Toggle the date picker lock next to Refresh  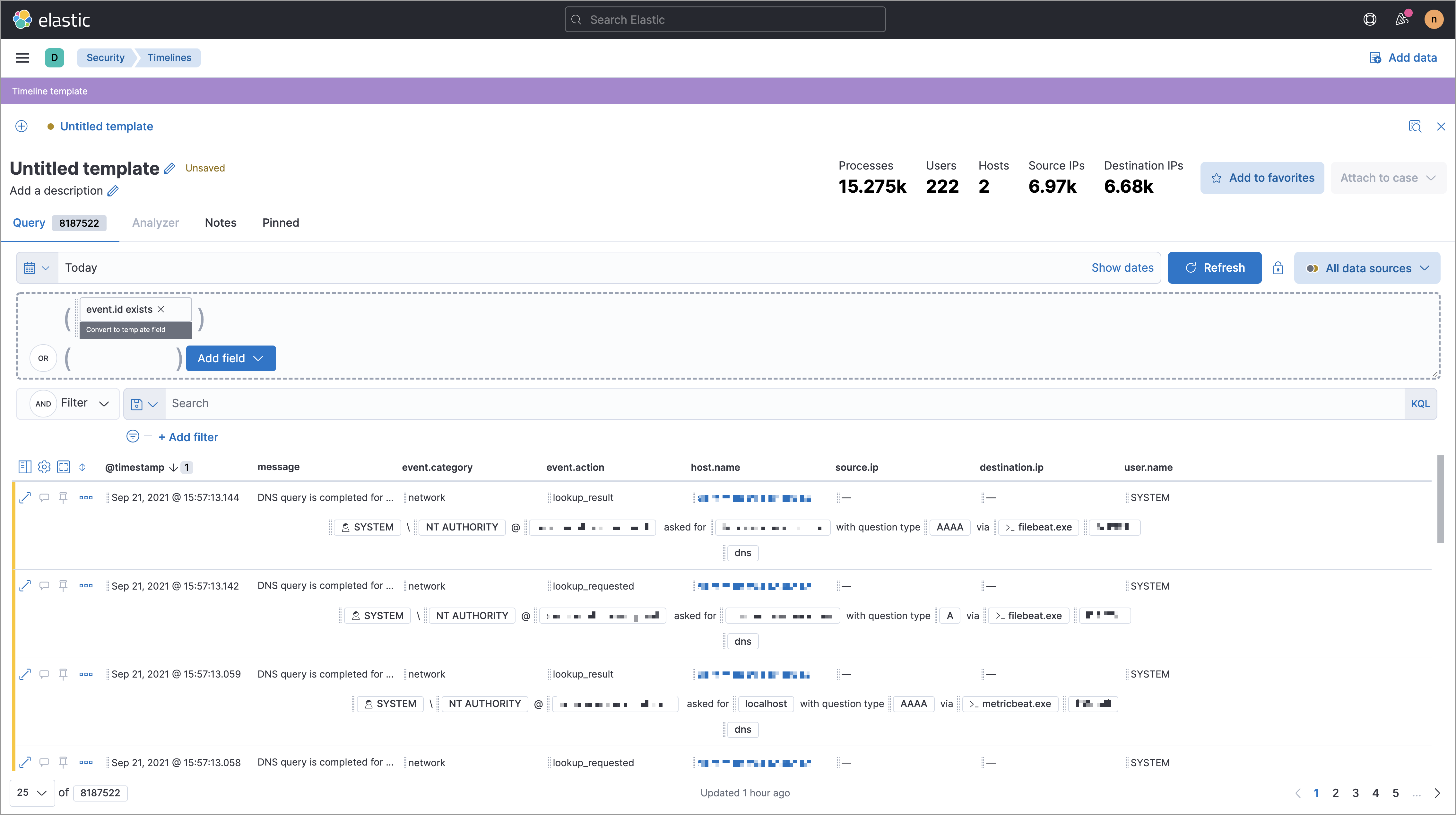pos(1278,267)
